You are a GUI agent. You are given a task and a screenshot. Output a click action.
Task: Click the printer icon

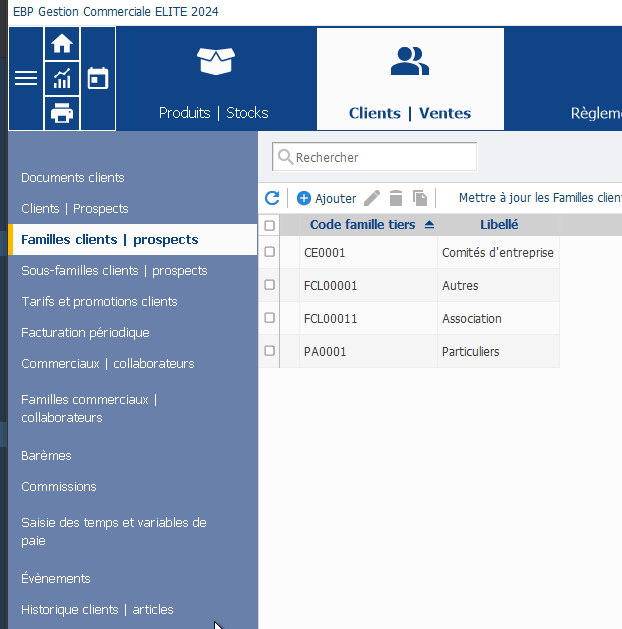coord(62,113)
